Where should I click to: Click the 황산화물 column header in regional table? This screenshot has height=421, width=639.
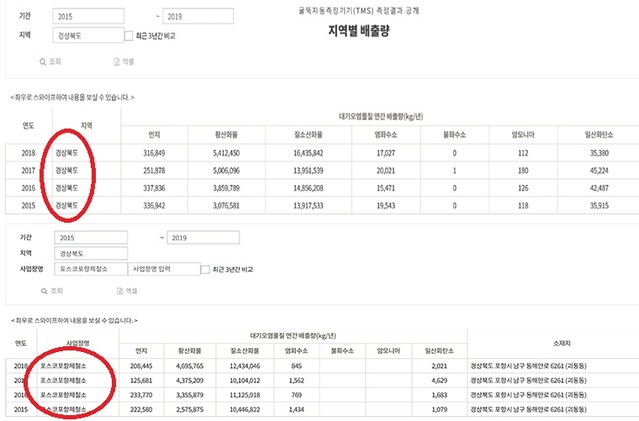[x=226, y=134]
